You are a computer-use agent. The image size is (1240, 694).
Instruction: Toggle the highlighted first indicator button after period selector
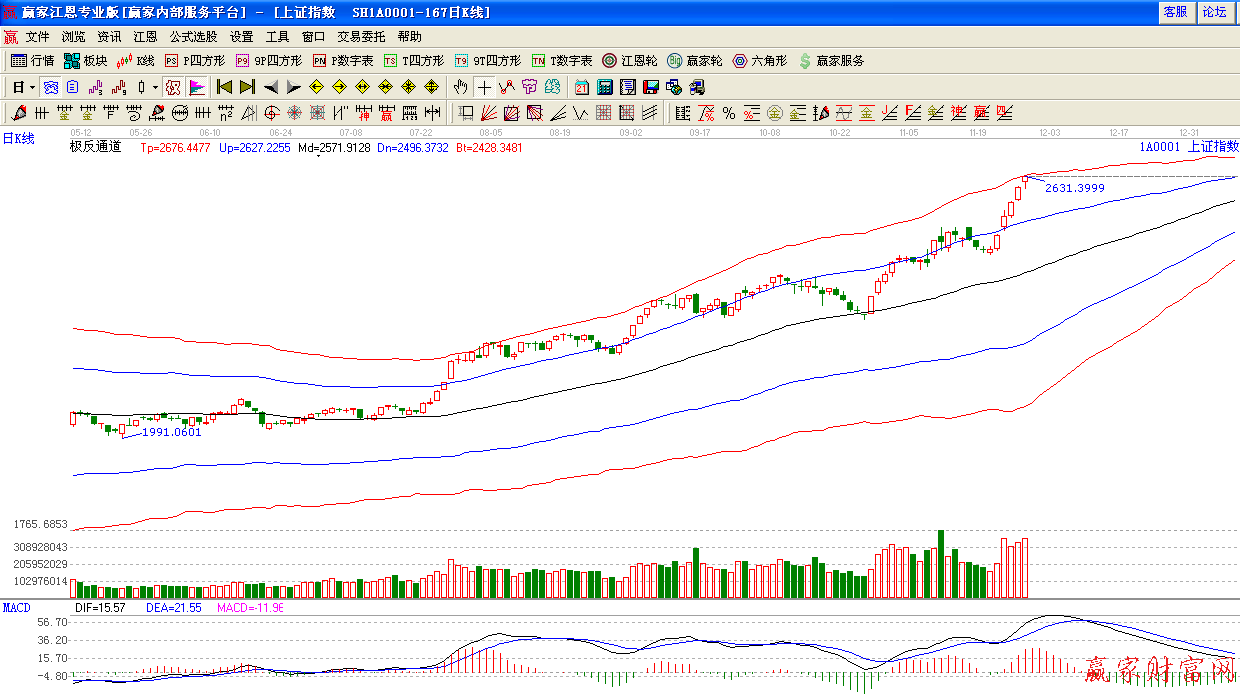point(50,87)
